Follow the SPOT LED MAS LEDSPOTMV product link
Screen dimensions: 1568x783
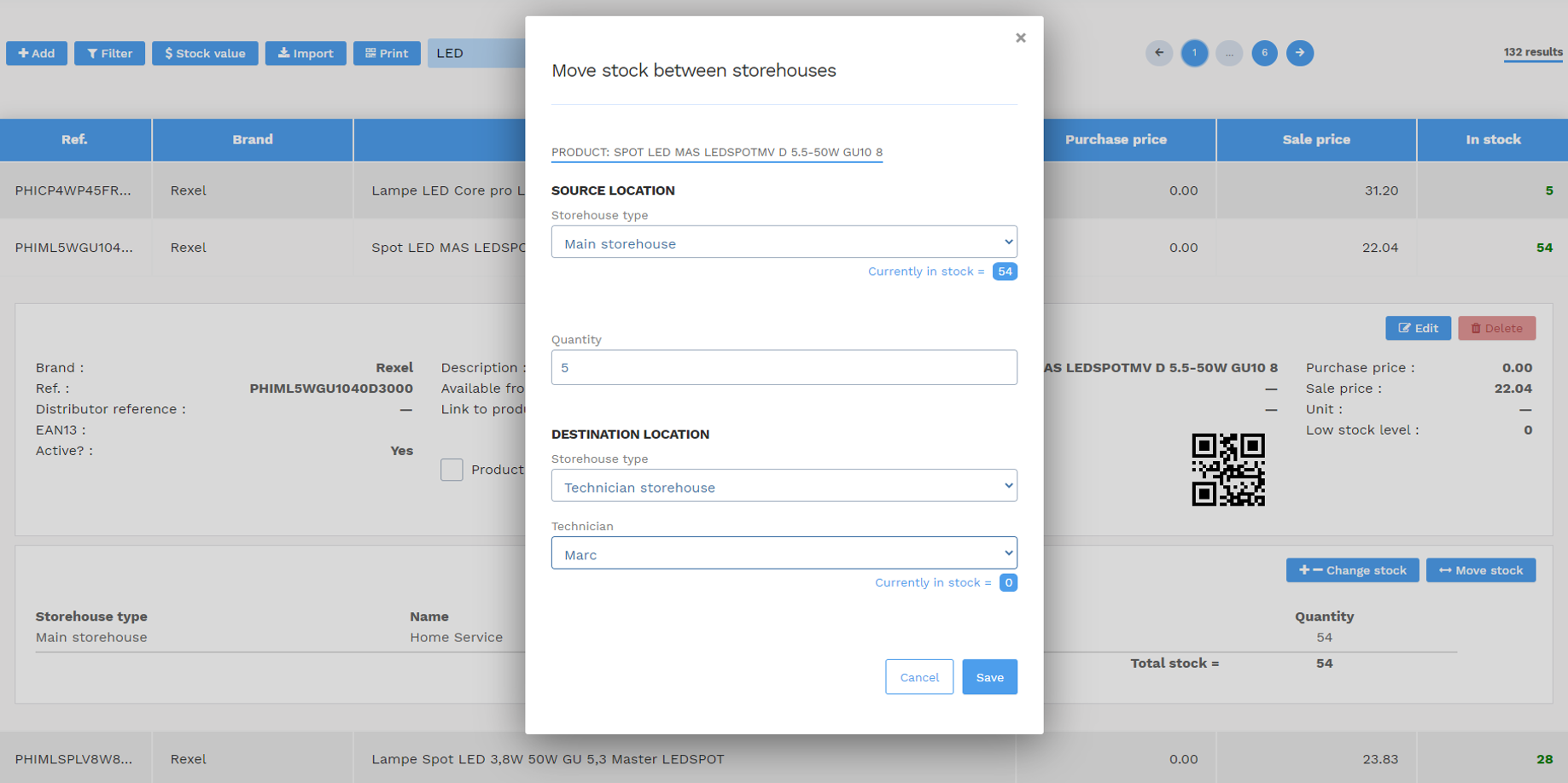pos(717,152)
